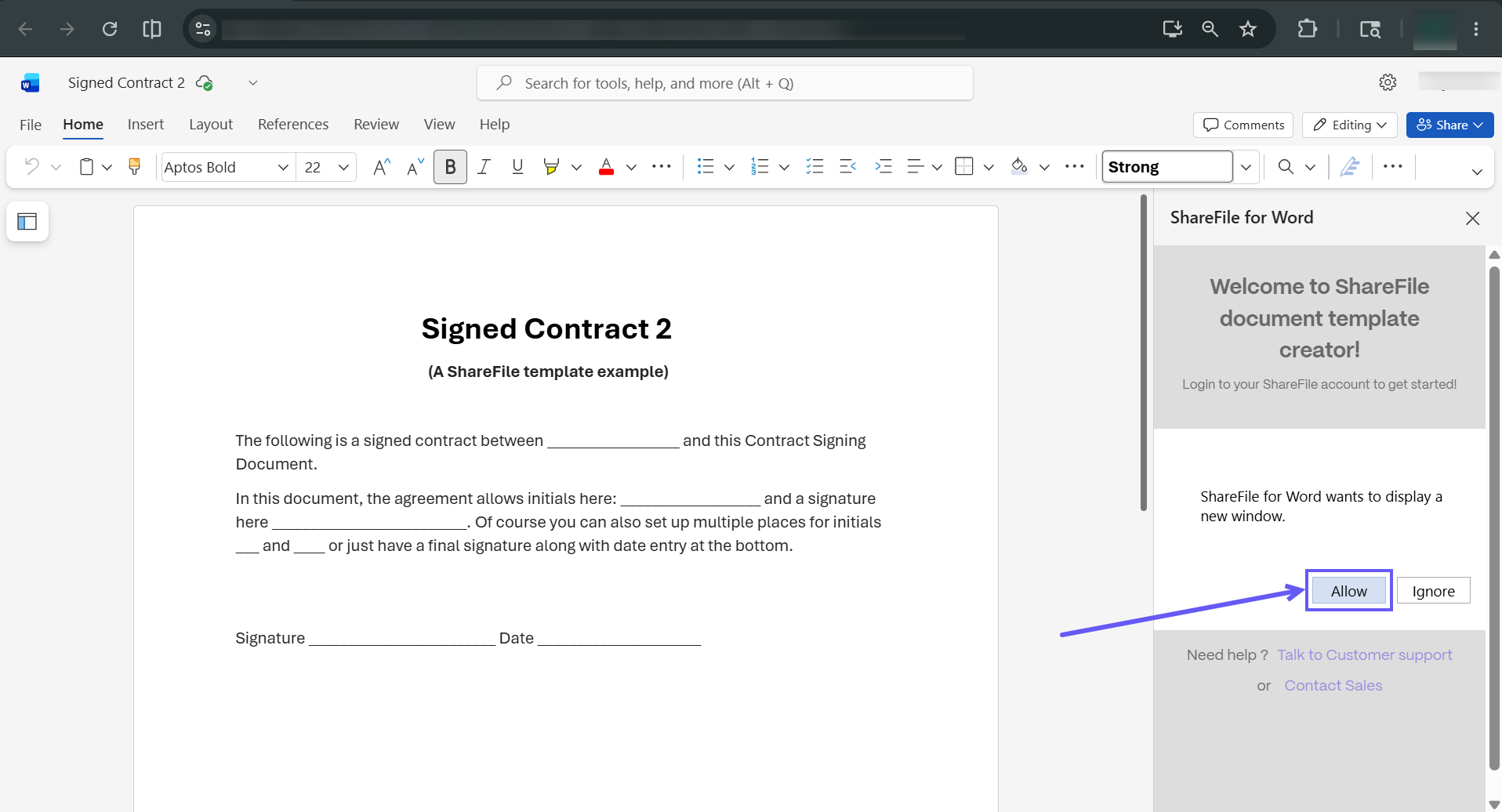Toggle Bold formatting

[450, 166]
